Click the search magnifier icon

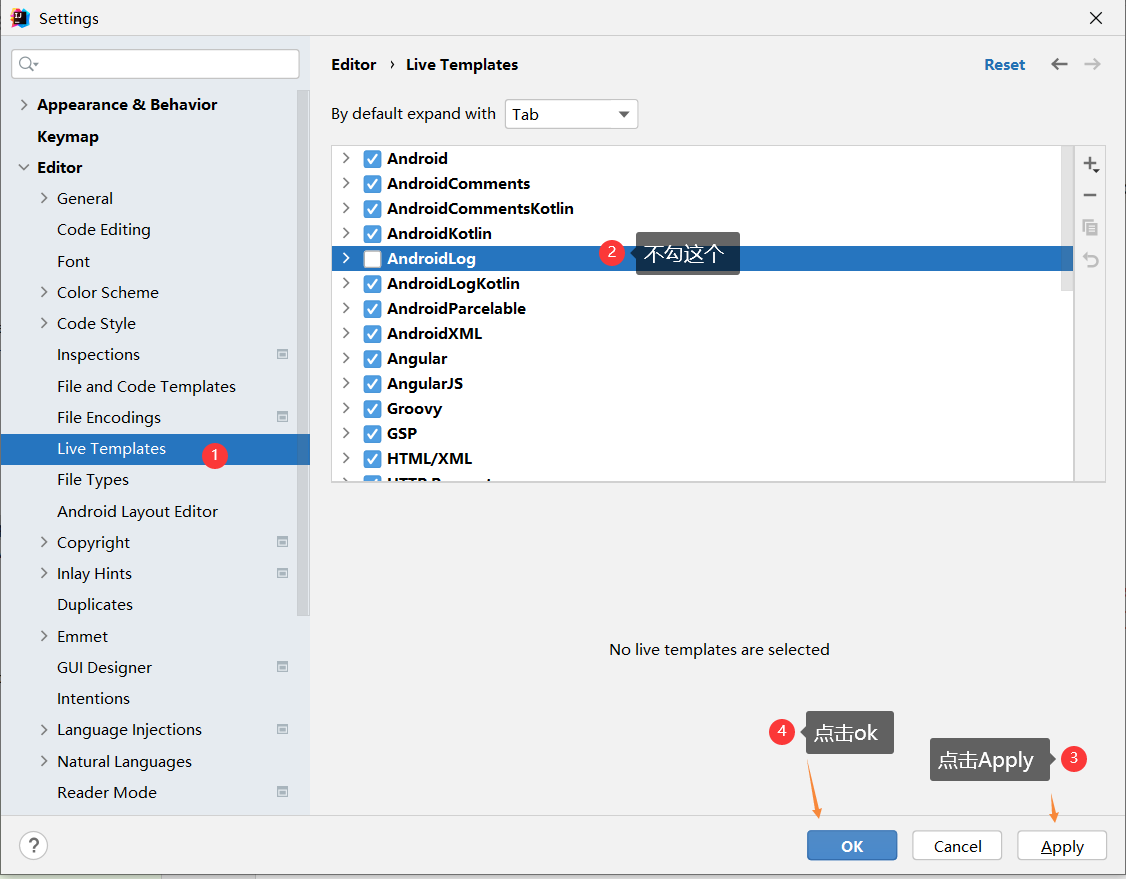click(x=27, y=64)
